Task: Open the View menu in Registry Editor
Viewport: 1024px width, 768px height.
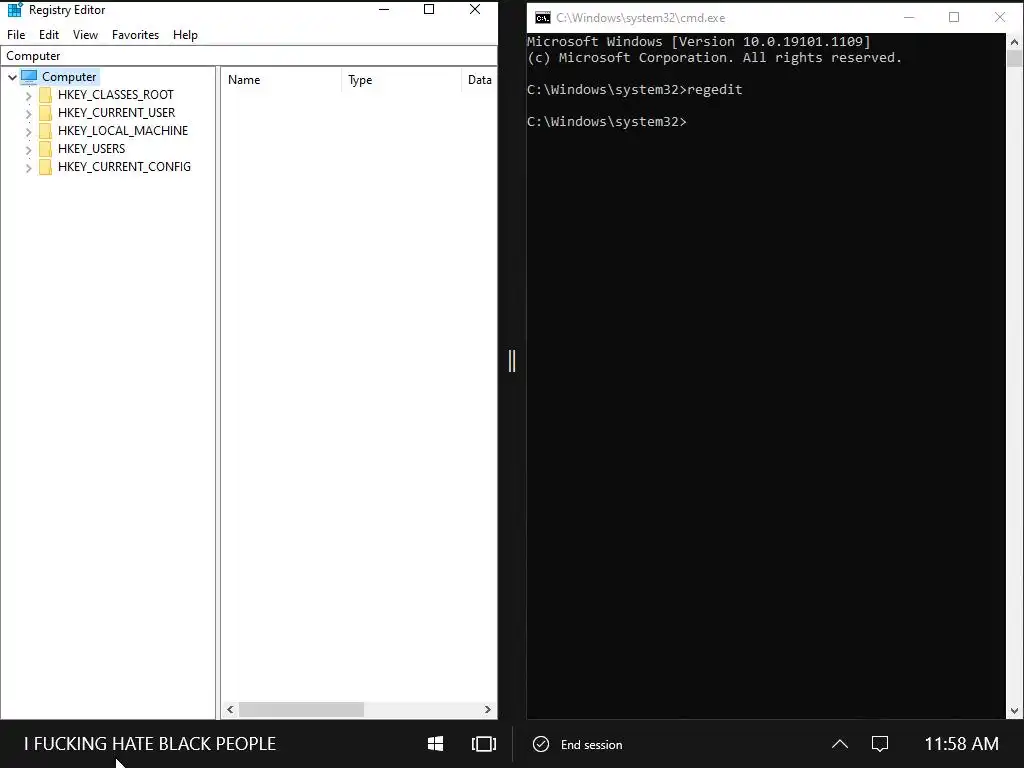Action: [86, 35]
